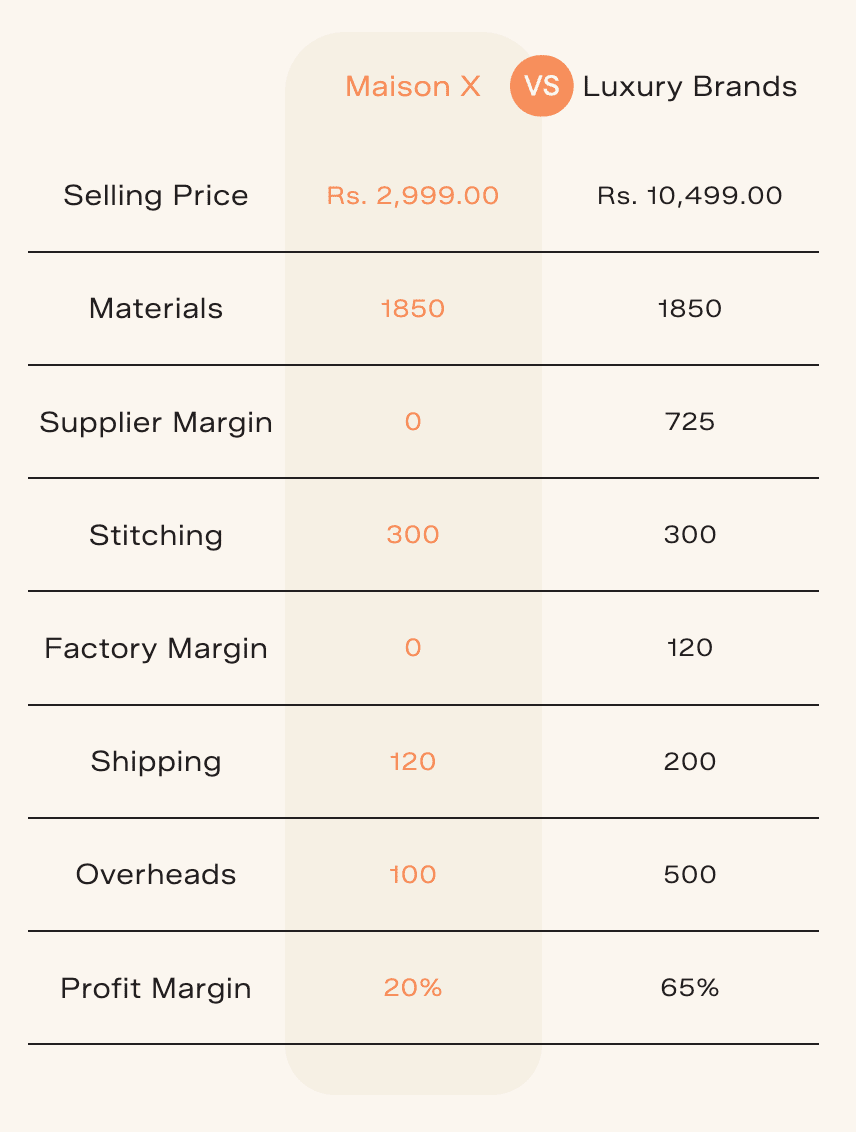The image size is (856, 1132).
Task: Click Luxury Brands profit margin 65%
Action: point(690,988)
